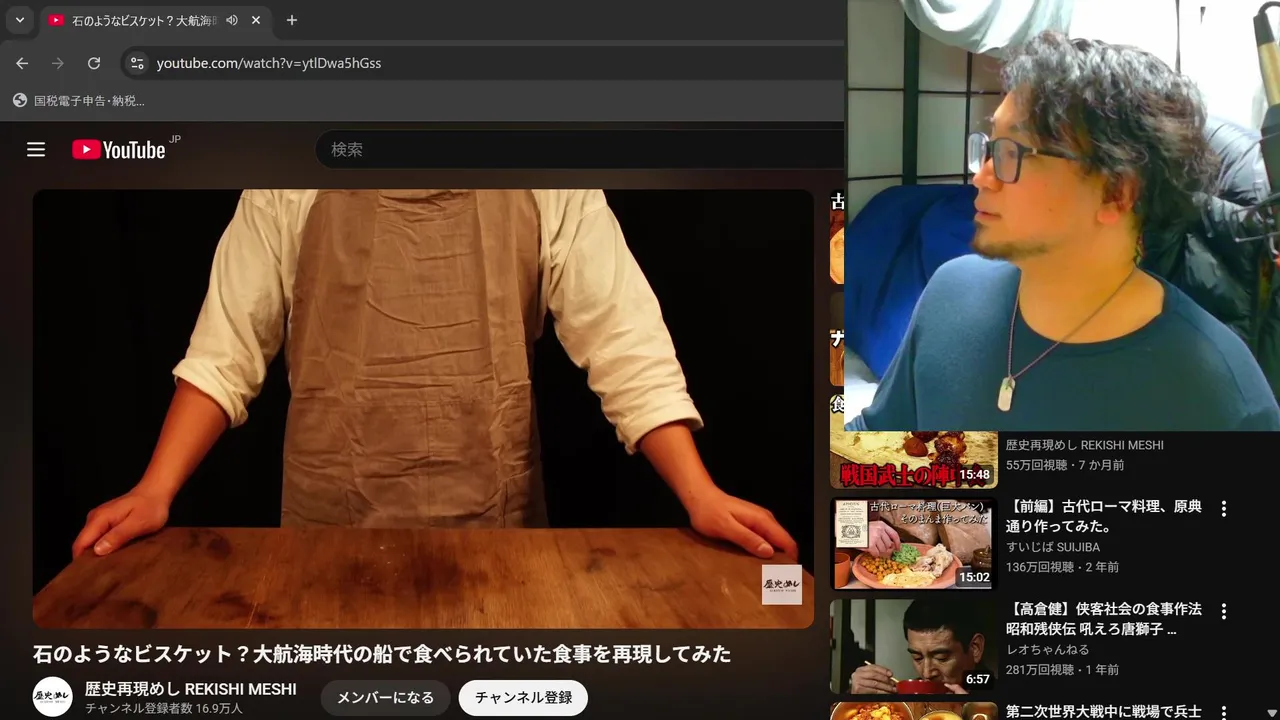Open the 第二次世界大戦中に戦場で兵士 video title

(1104, 712)
